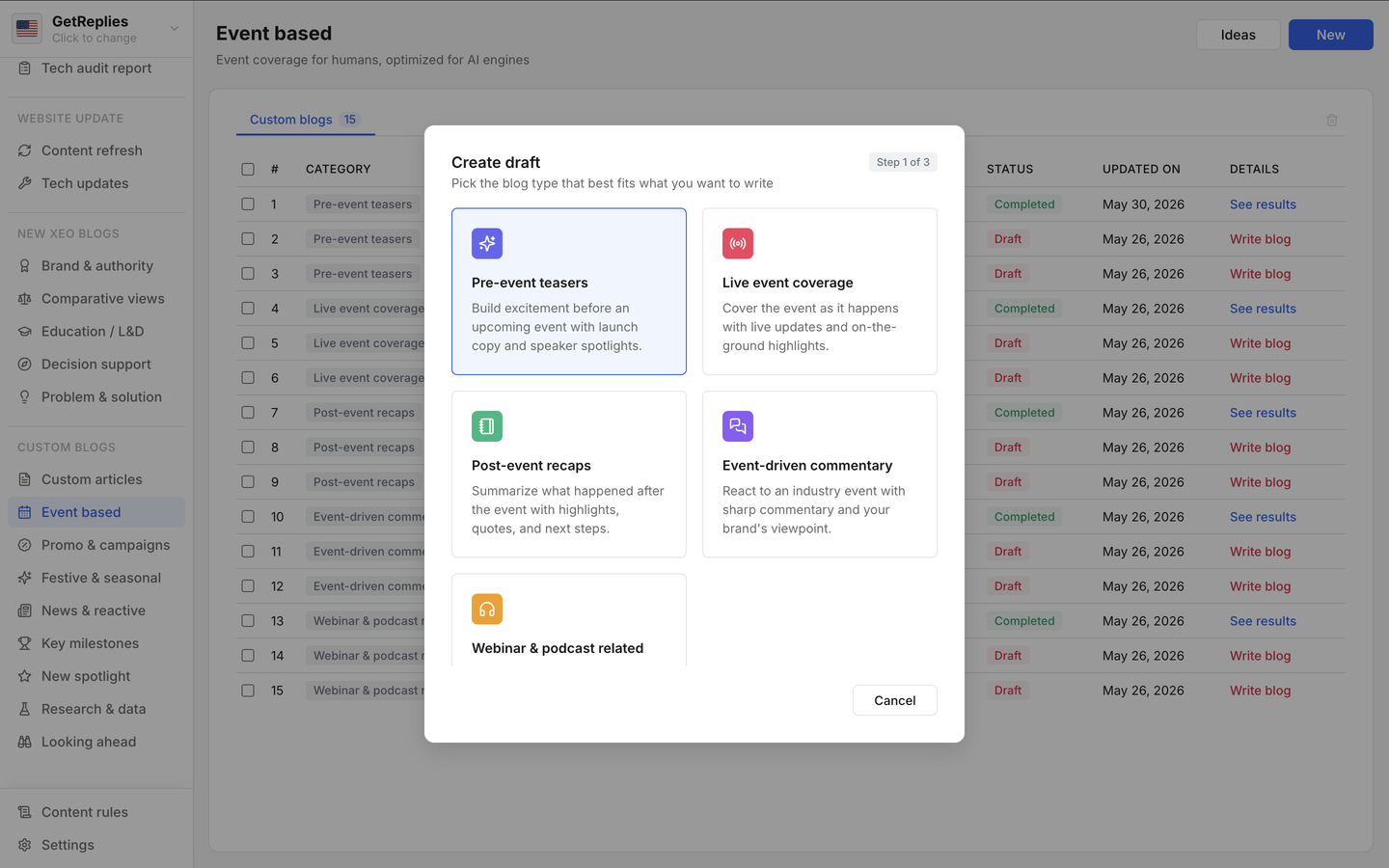Click the UPDATED ON column header
The width and height of the screenshot is (1389, 868).
point(1141,169)
